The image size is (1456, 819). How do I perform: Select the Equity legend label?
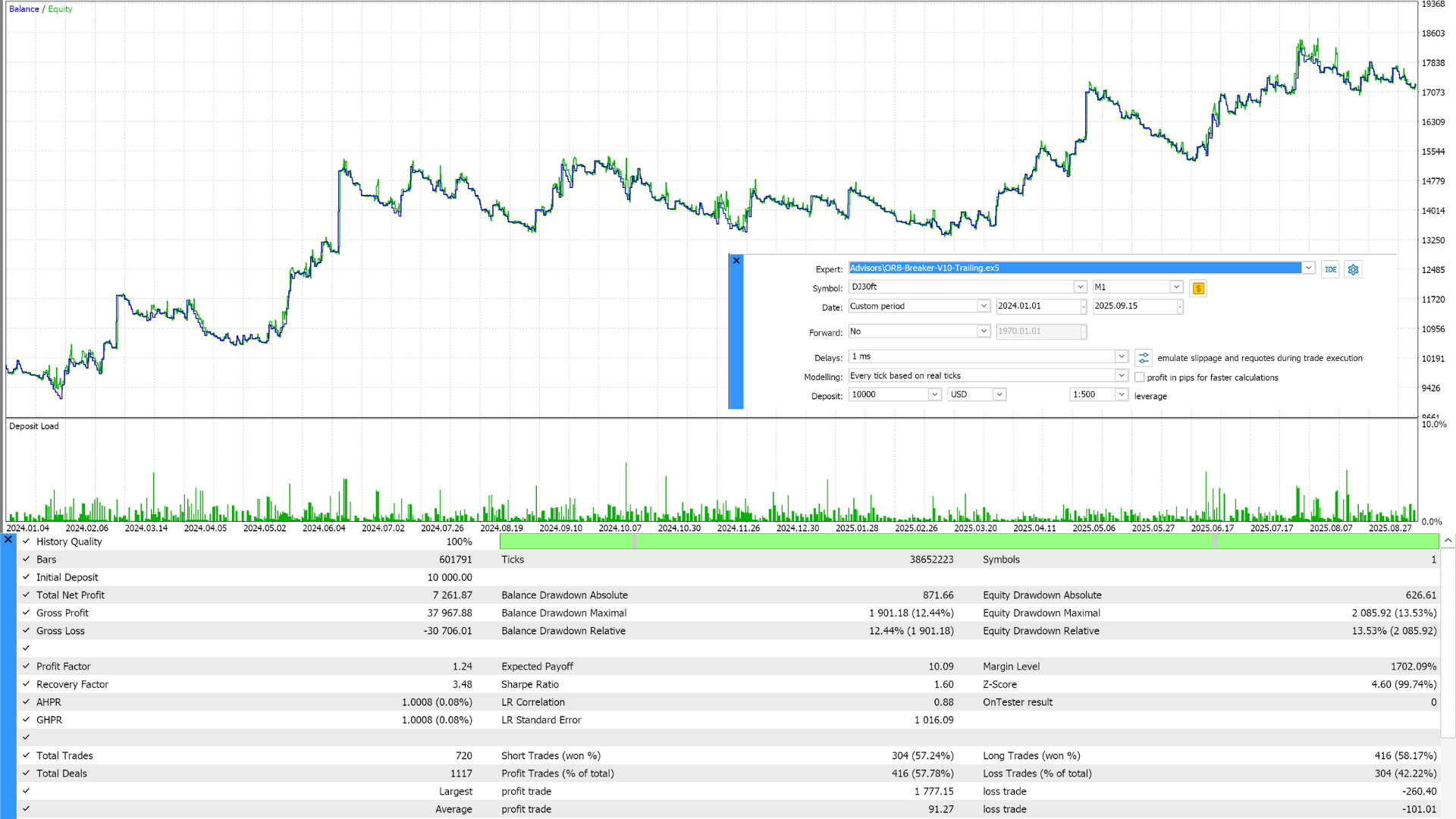(x=60, y=9)
